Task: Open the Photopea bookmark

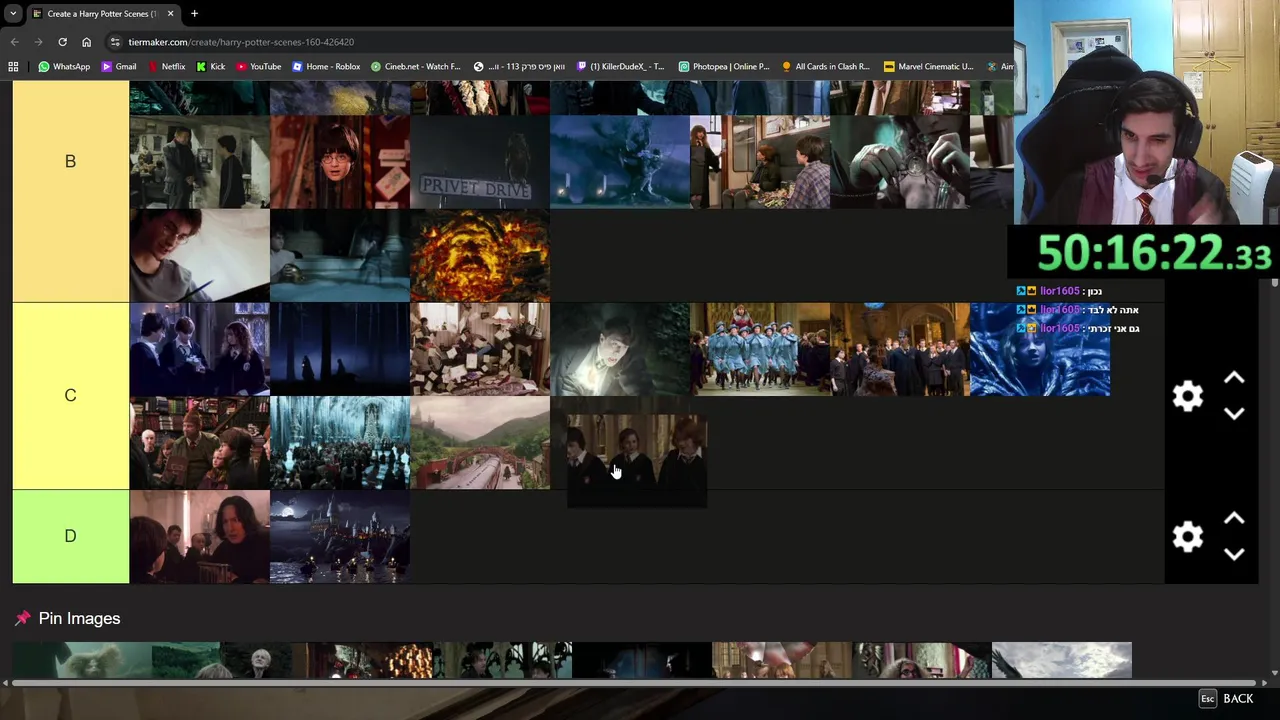Action: click(x=724, y=67)
